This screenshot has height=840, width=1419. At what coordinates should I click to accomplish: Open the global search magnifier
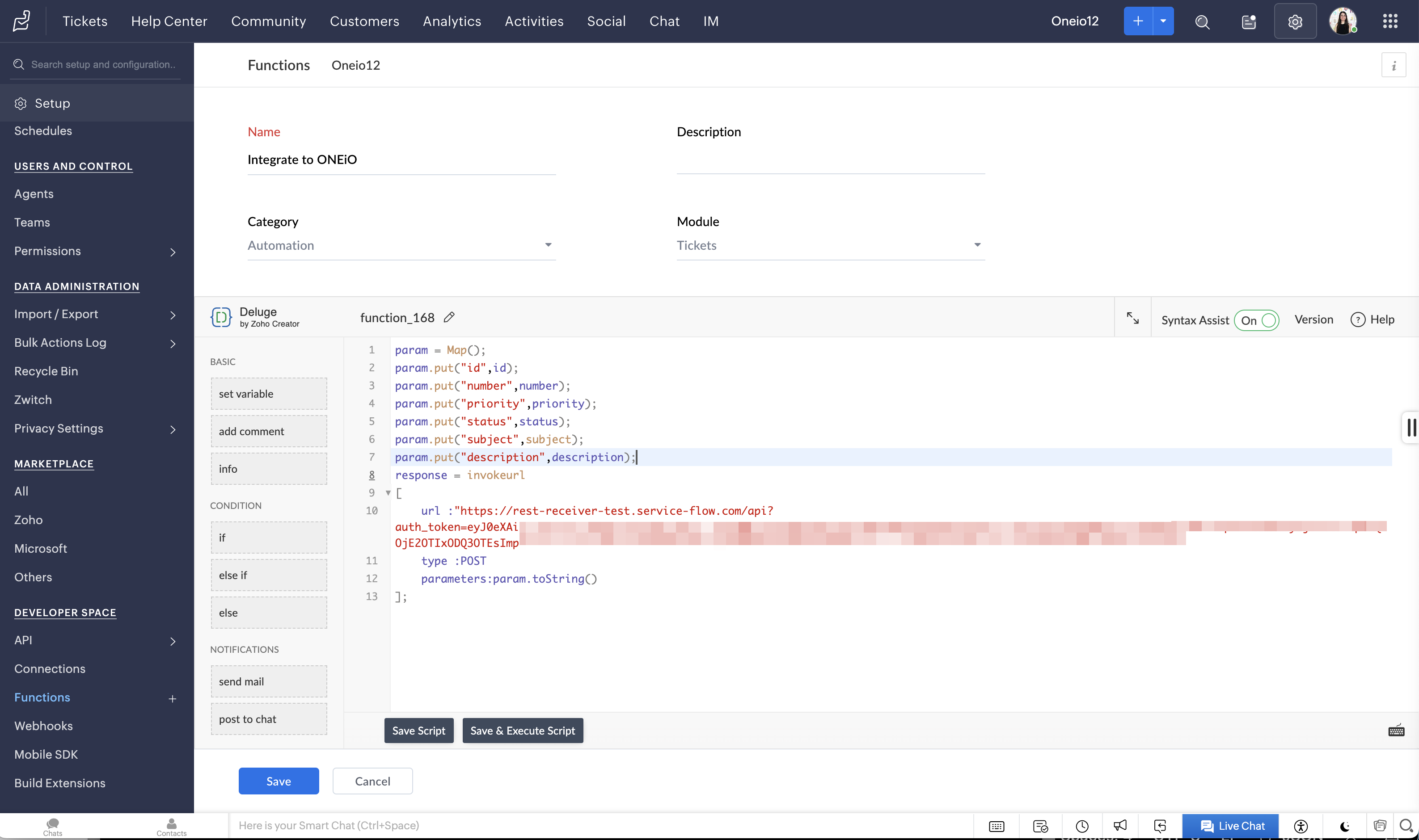tap(1202, 21)
